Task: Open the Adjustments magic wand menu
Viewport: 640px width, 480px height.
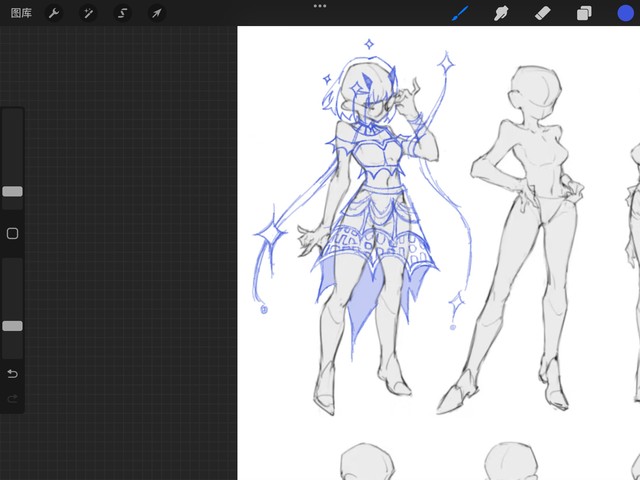Action: [88, 13]
